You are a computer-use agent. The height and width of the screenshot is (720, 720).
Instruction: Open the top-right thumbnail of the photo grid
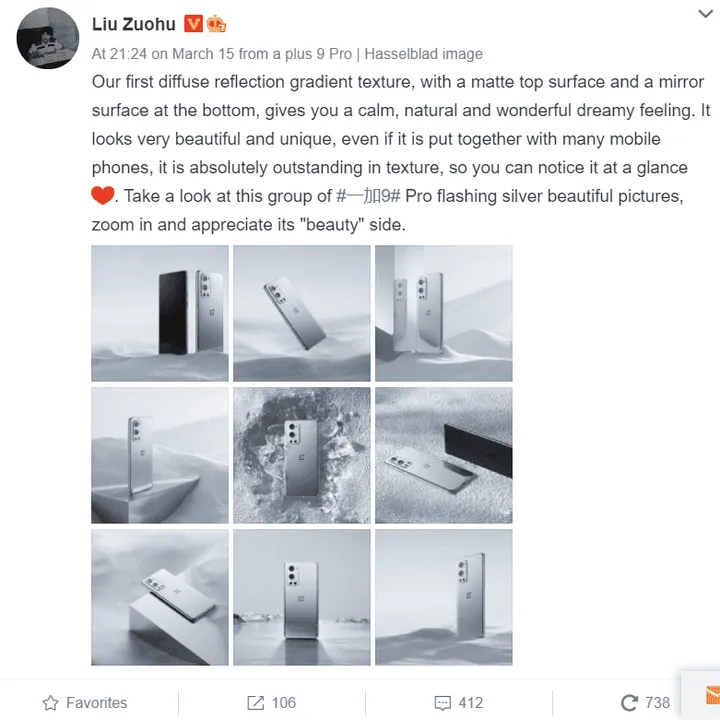(x=444, y=313)
